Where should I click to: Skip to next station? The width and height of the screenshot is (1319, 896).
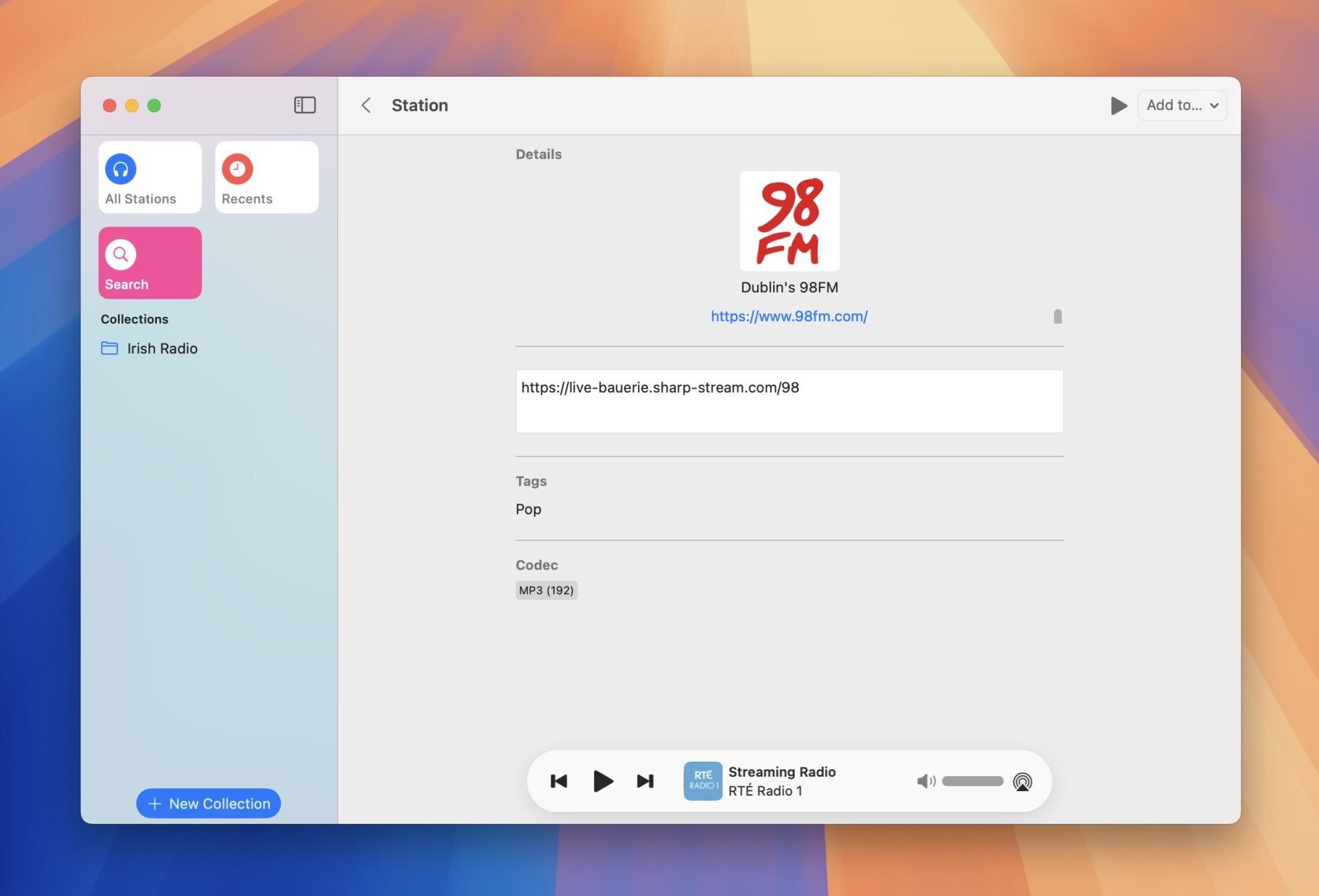(645, 781)
